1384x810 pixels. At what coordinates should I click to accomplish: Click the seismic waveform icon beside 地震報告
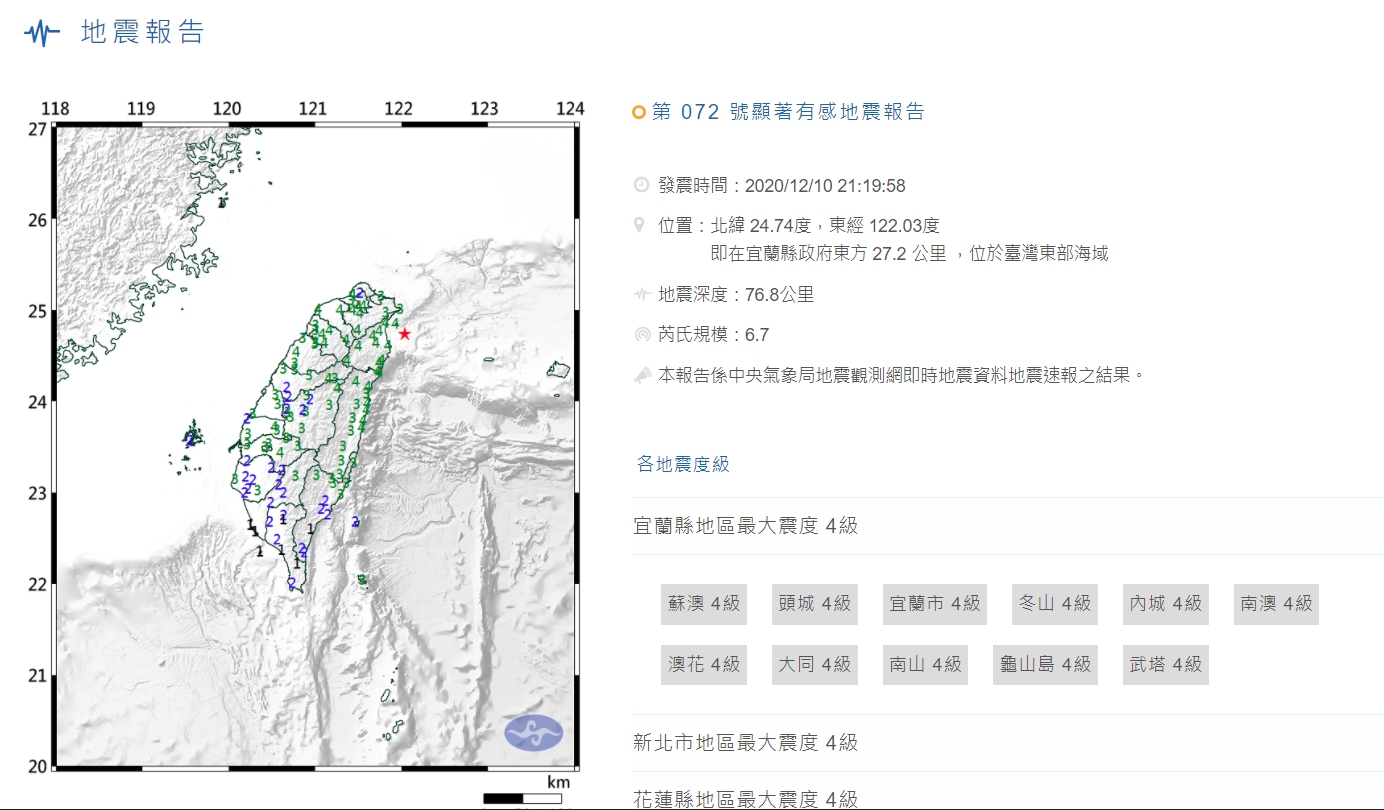(42, 33)
